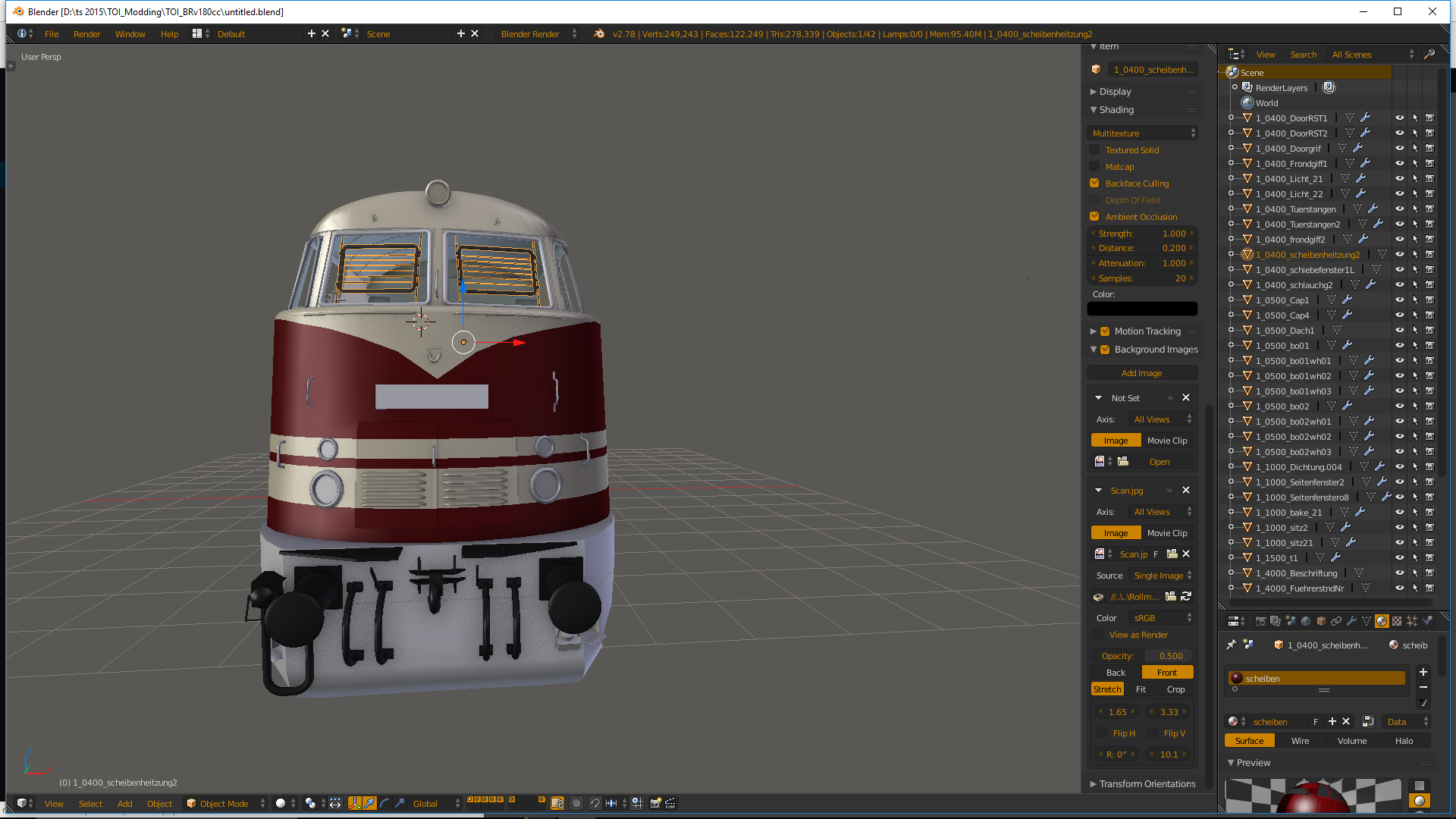The height and width of the screenshot is (819, 1456).
Task: Open the World properties globe tab
Action: click(1306, 621)
